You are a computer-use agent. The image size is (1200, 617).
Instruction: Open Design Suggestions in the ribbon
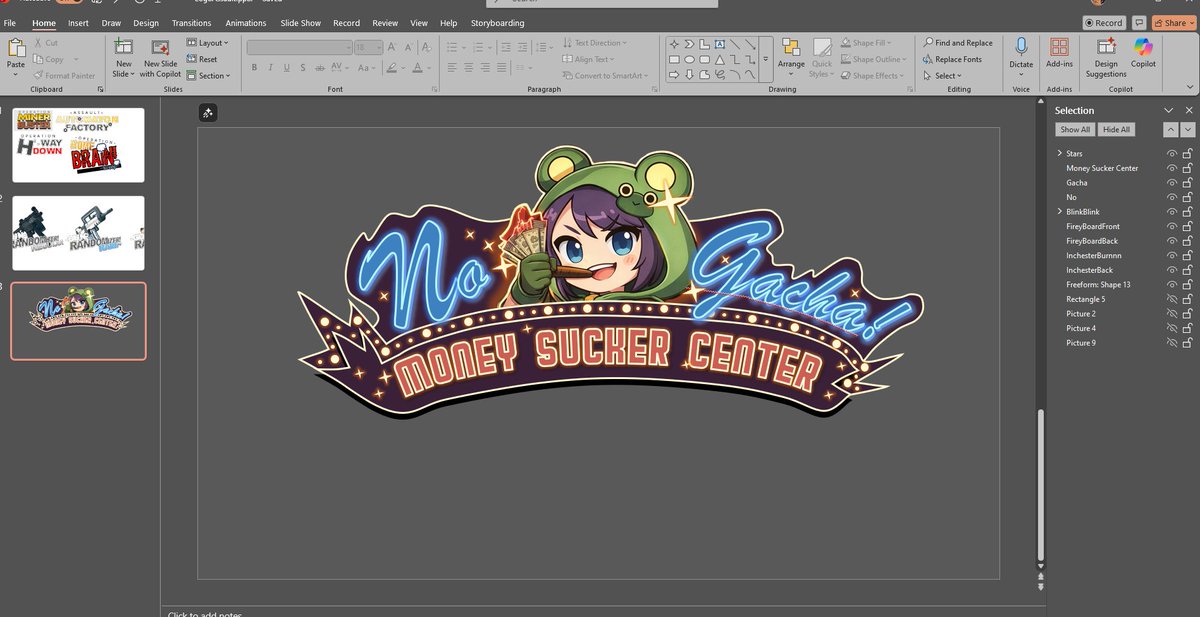tap(1105, 55)
